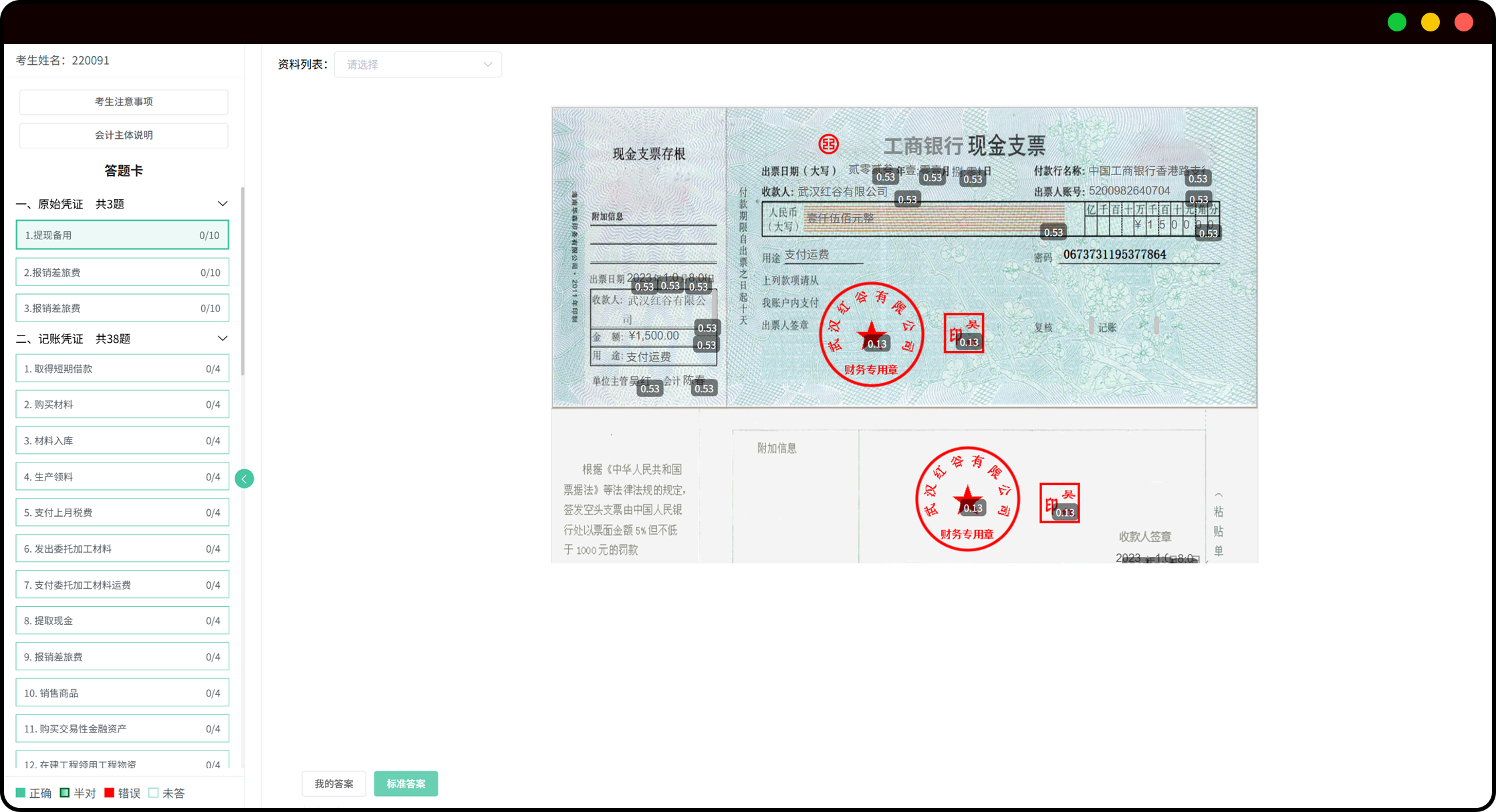The width and height of the screenshot is (1496, 812).
Task: Open entry 5. 支付上月税费
Action: [x=122, y=513]
